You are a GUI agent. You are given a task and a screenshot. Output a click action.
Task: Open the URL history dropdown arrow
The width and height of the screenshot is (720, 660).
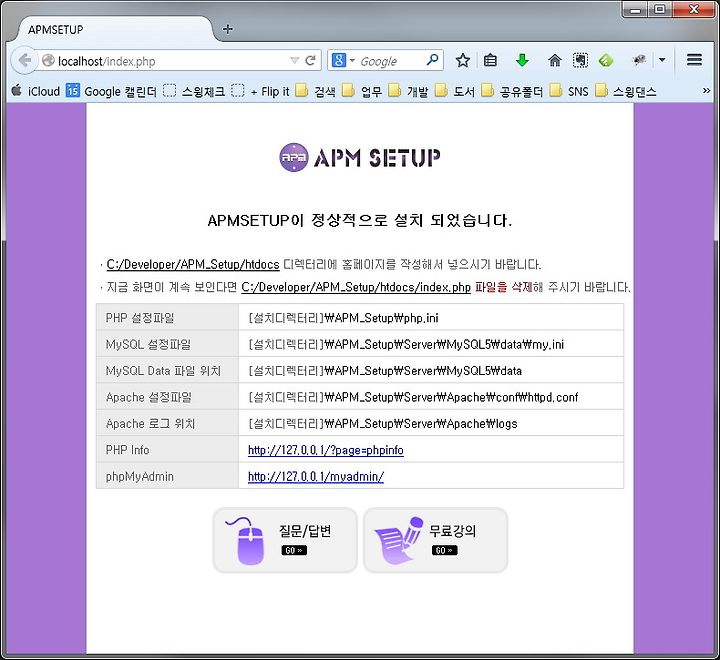click(295, 61)
